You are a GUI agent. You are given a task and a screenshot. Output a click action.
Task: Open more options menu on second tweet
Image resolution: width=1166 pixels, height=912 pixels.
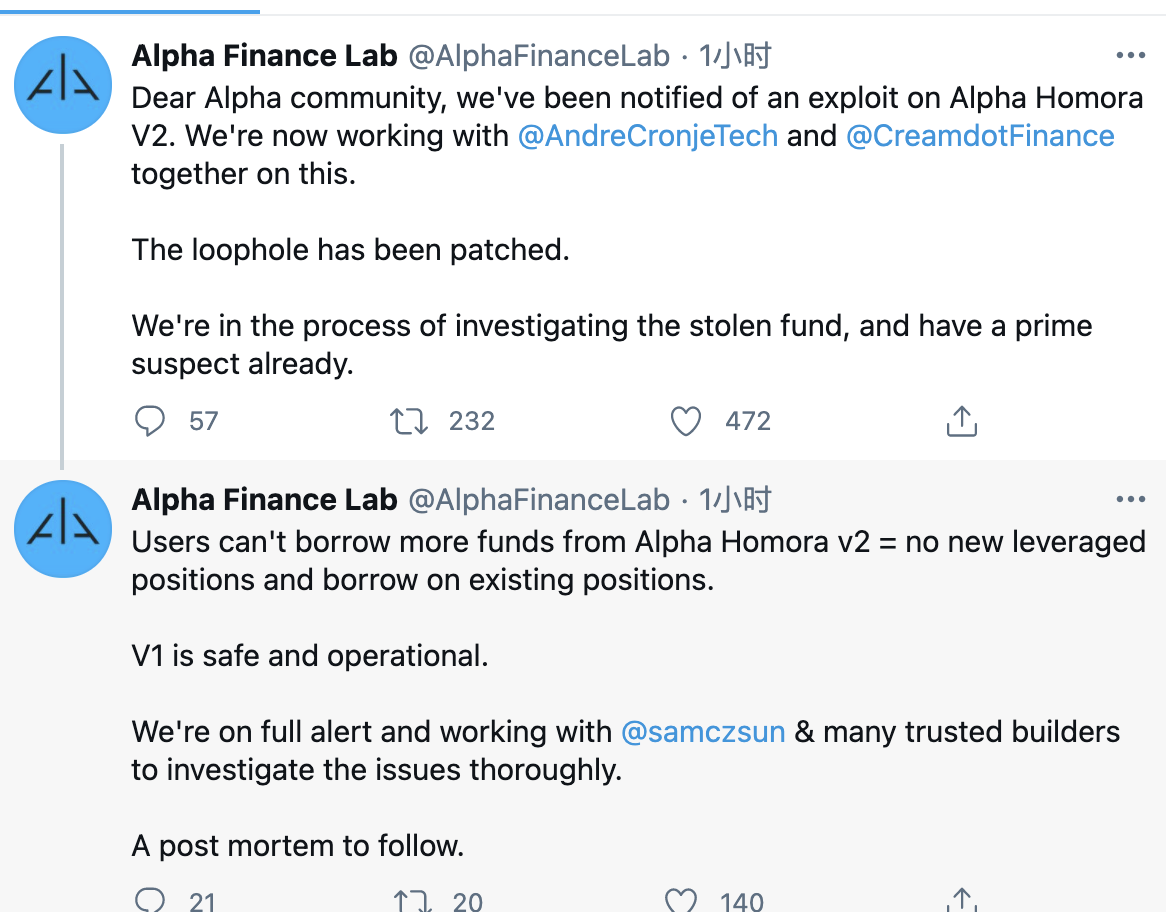click(x=1130, y=499)
